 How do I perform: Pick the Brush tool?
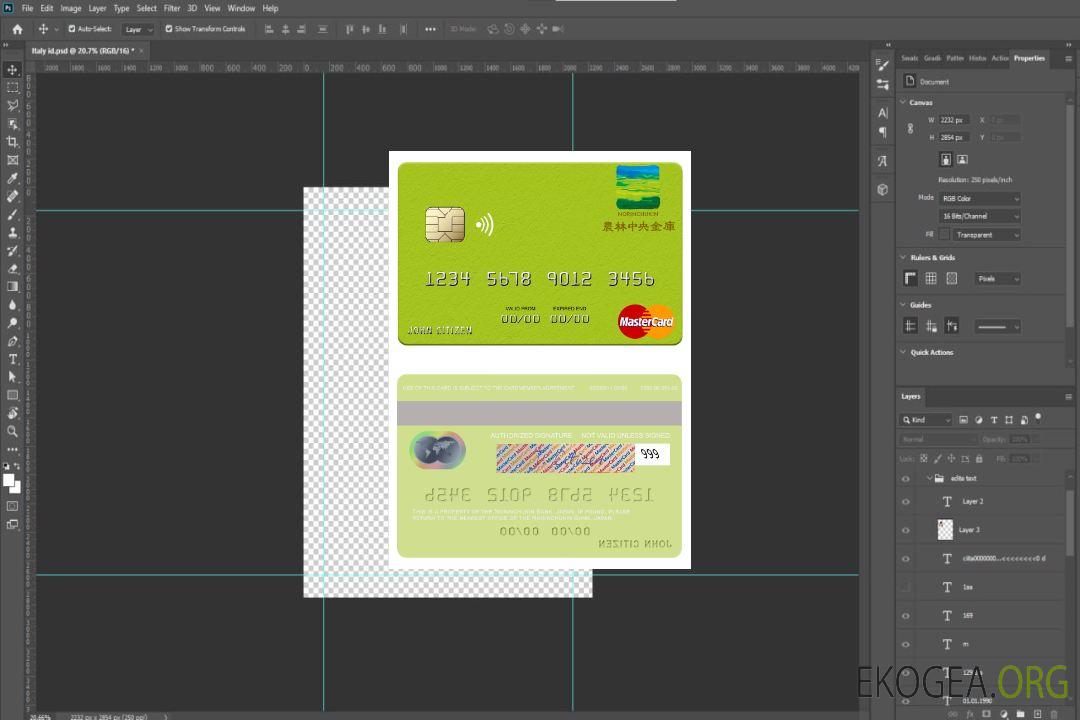(x=12, y=214)
